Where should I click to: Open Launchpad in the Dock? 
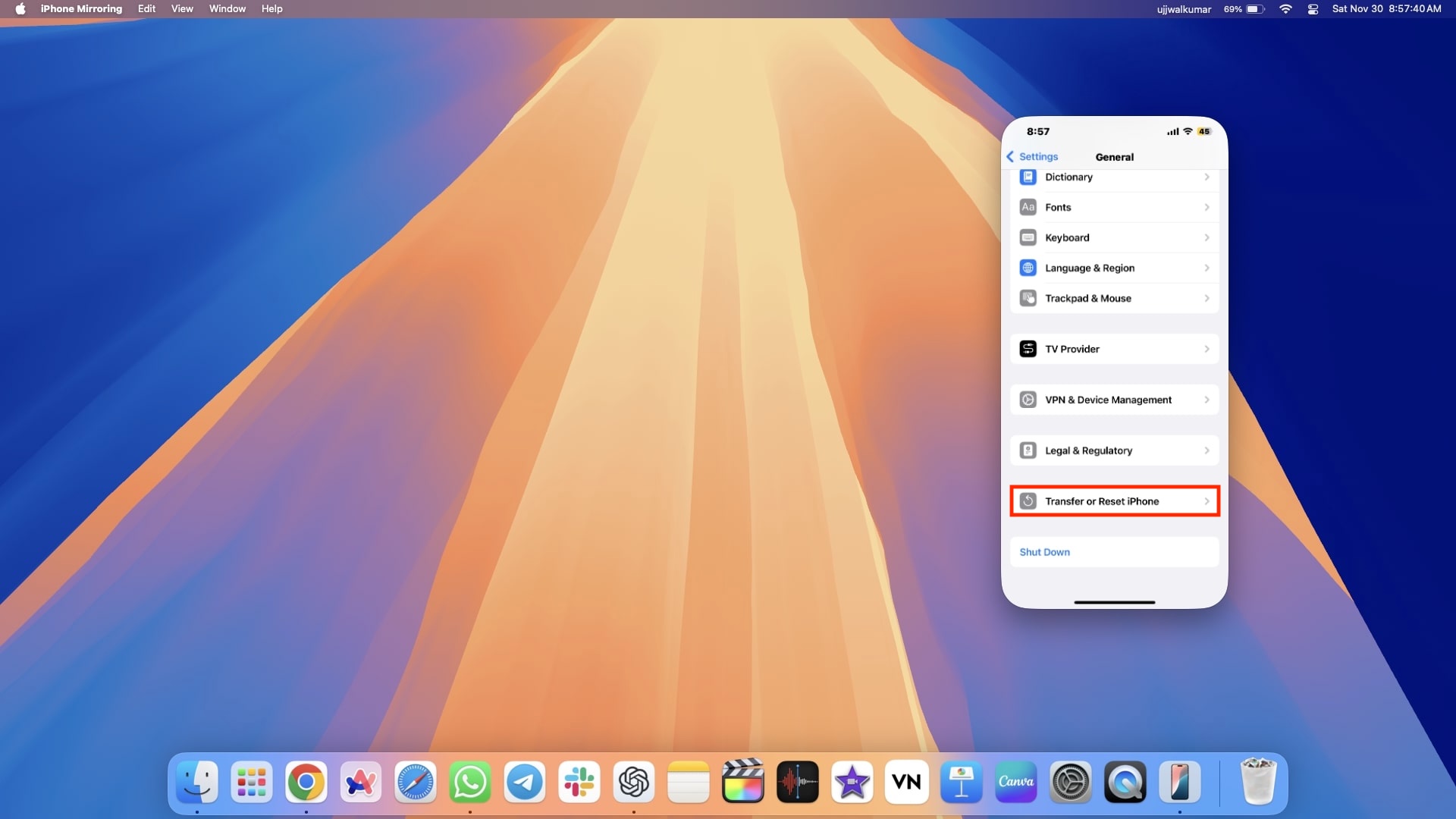(252, 782)
